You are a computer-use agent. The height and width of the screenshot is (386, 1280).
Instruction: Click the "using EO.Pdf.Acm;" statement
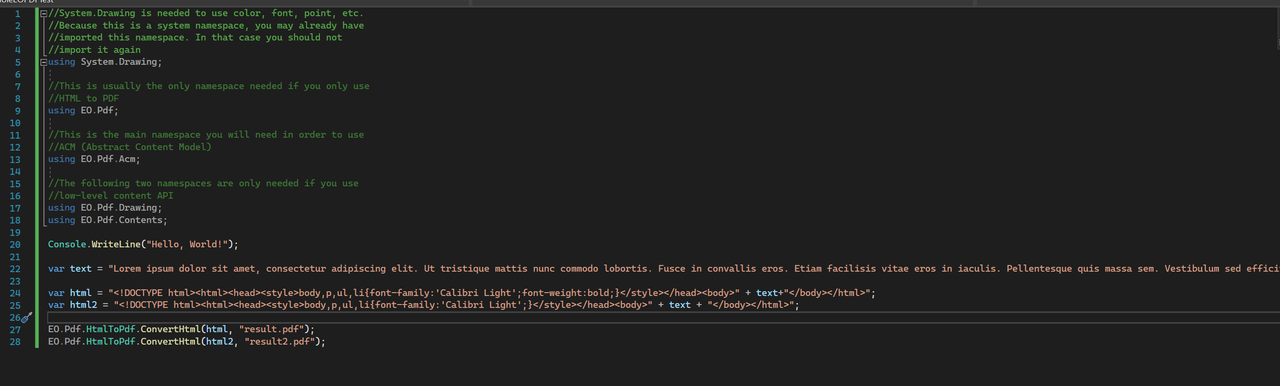tap(94, 159)
